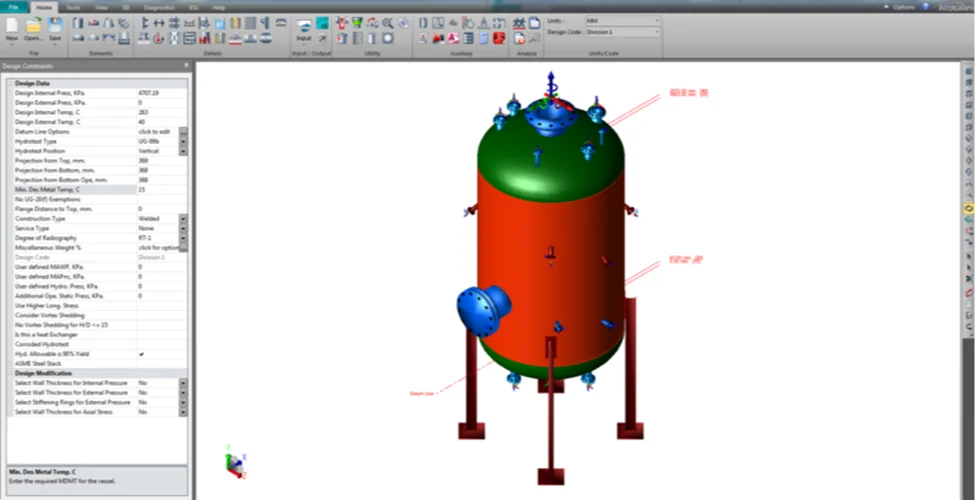975x500 pixels.
Task: Click the green funnel icon in Utility group
Action: click(x=358, y=23)
